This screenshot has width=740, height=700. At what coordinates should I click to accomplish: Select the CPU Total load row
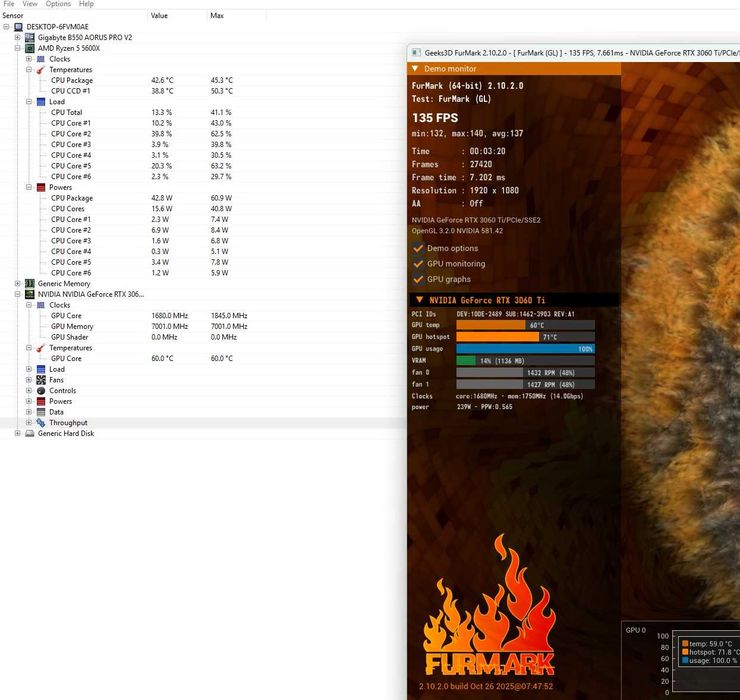[x=203, y=112]
